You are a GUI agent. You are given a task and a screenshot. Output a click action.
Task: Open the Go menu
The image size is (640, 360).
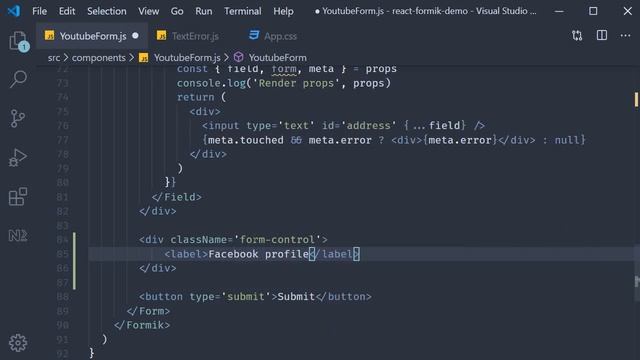tap(177, 11)
